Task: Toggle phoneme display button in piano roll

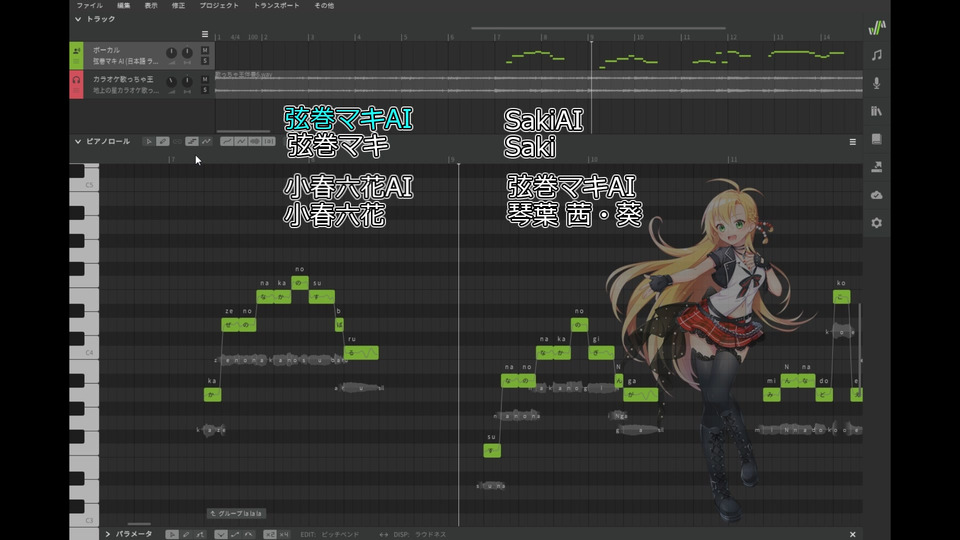Action: tap(269, 141)
